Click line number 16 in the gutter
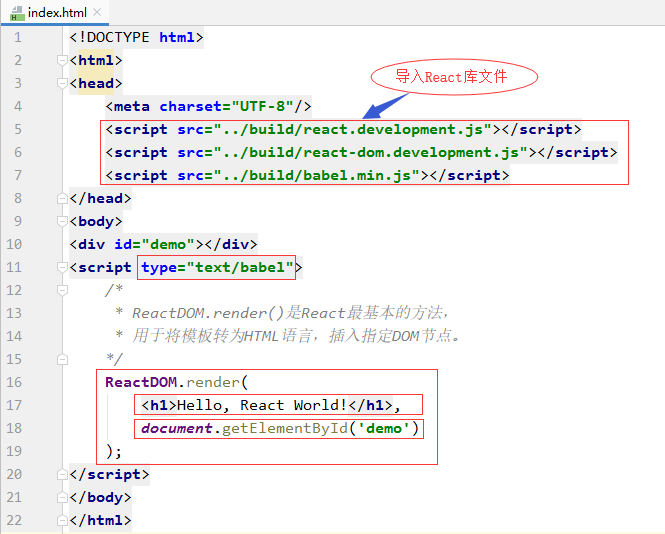The image size is (665, 534). coord(14,382)
